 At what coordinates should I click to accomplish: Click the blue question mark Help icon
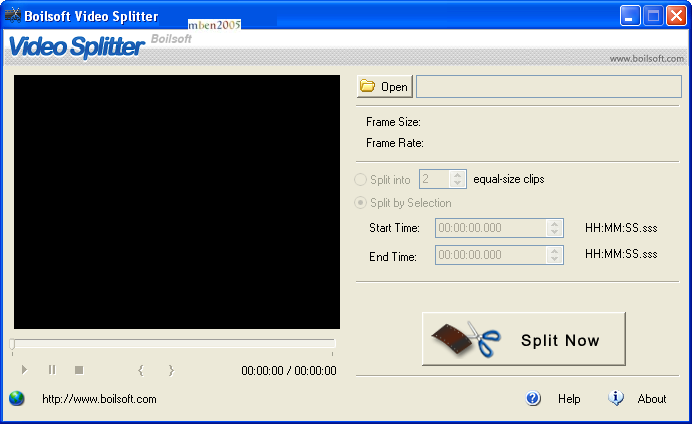[533, 398]
